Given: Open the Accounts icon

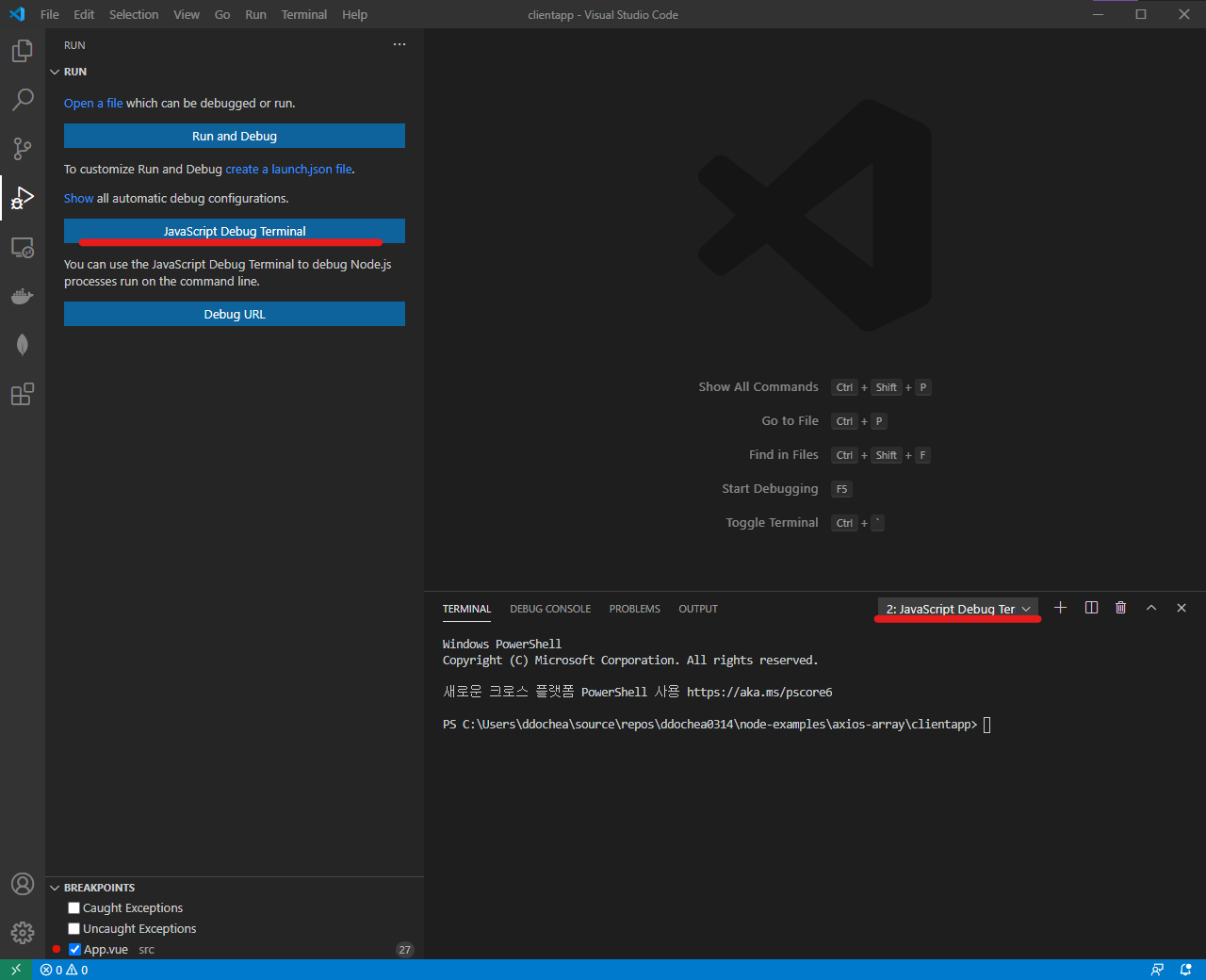Looking at the screenshot, I should point(23,884).
